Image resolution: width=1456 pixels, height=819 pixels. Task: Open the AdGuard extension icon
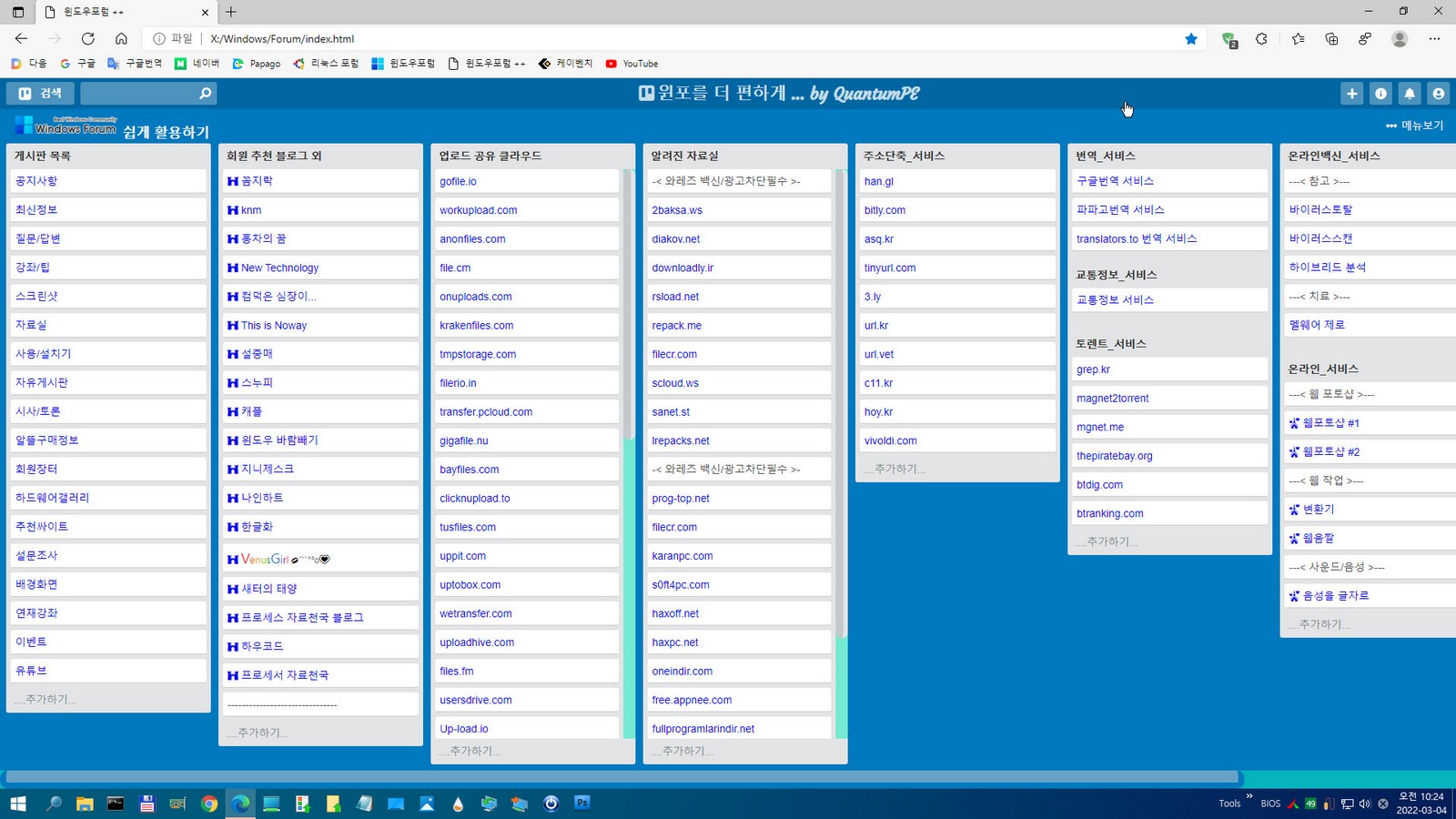point(1229,38)
